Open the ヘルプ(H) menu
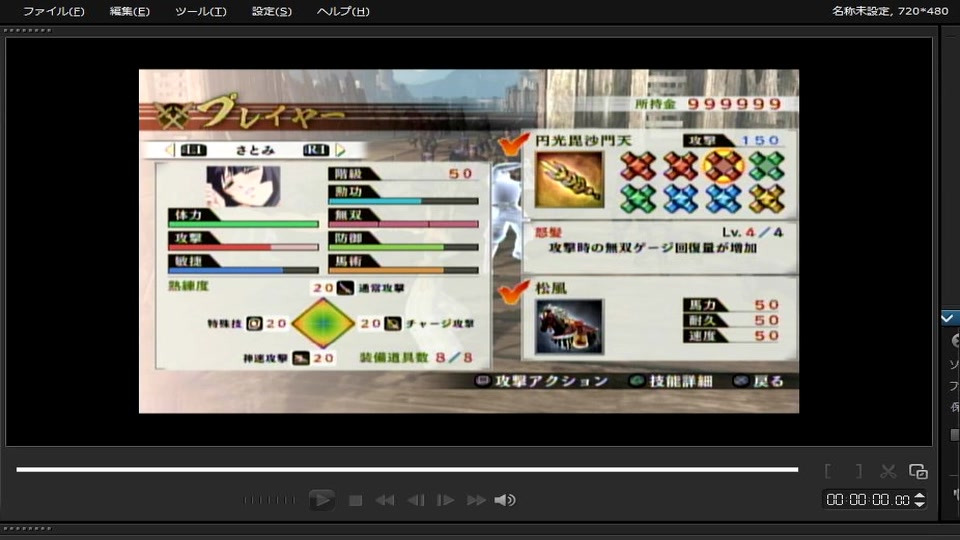 (343, 12)
